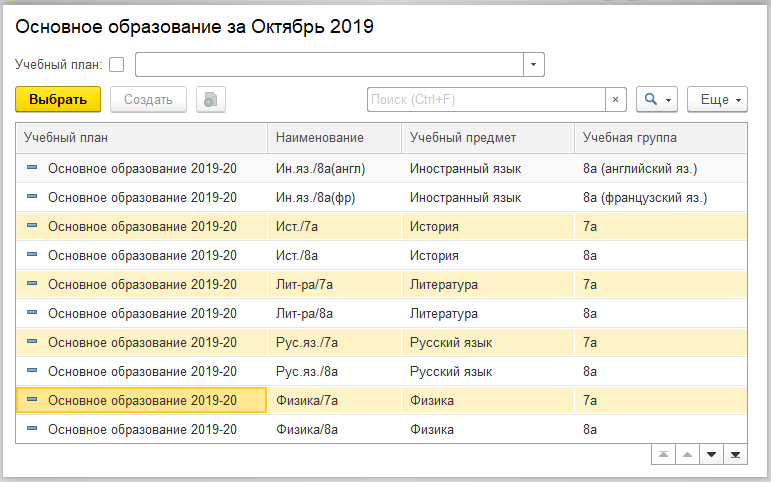Open the magnifier search options dropdown

(x=657, y=99)
